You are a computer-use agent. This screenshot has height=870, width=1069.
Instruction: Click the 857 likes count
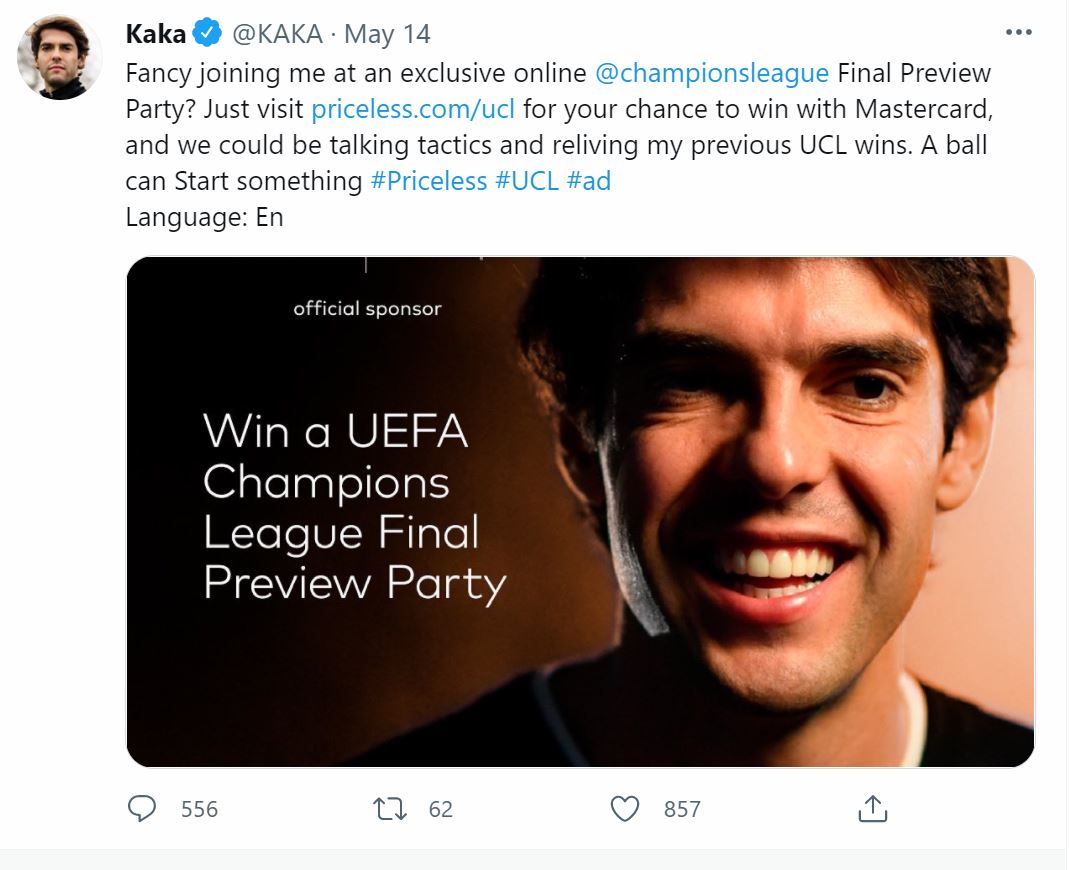[682, 809]
